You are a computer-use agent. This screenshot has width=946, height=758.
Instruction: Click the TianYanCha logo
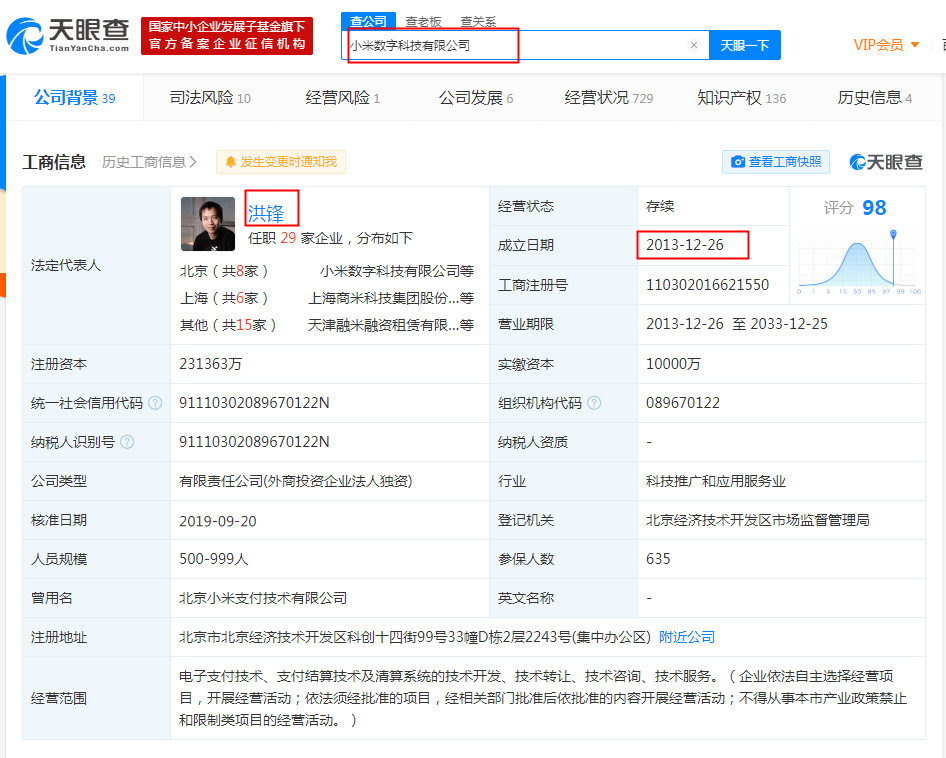point(68,36)
